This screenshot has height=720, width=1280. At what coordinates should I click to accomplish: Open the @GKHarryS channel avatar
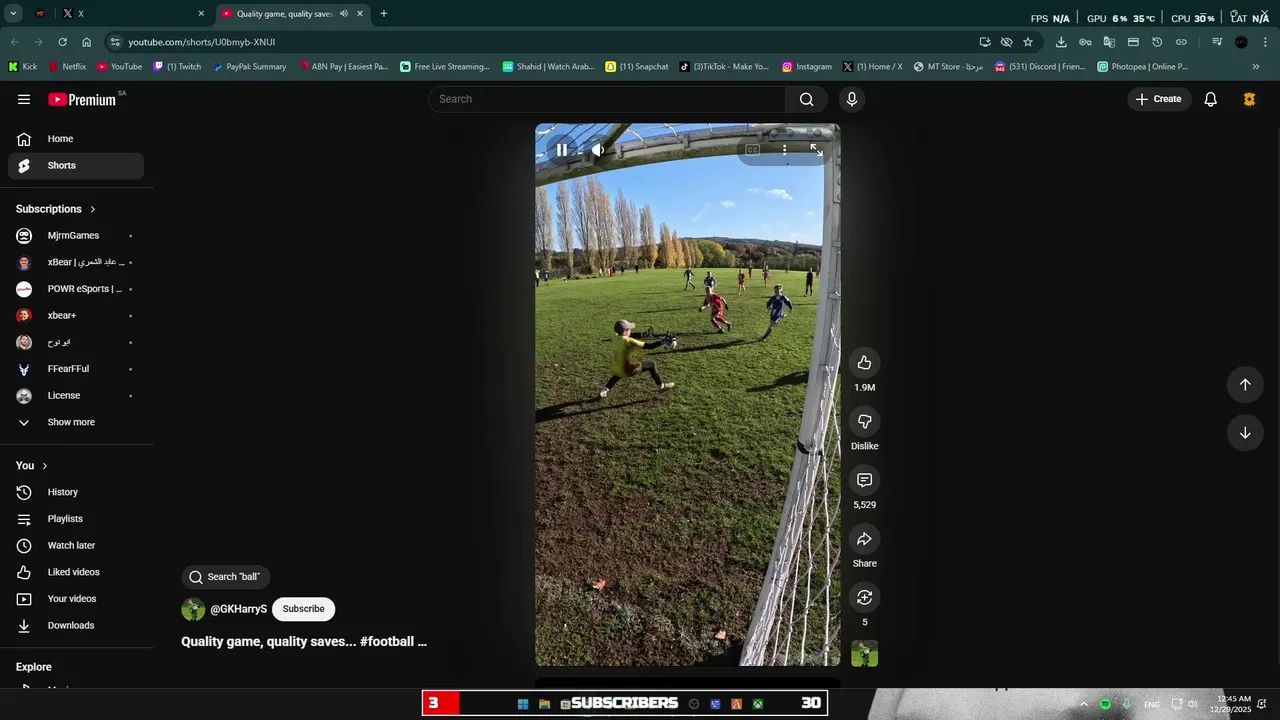pyautogui.click(x=193, y=609)
